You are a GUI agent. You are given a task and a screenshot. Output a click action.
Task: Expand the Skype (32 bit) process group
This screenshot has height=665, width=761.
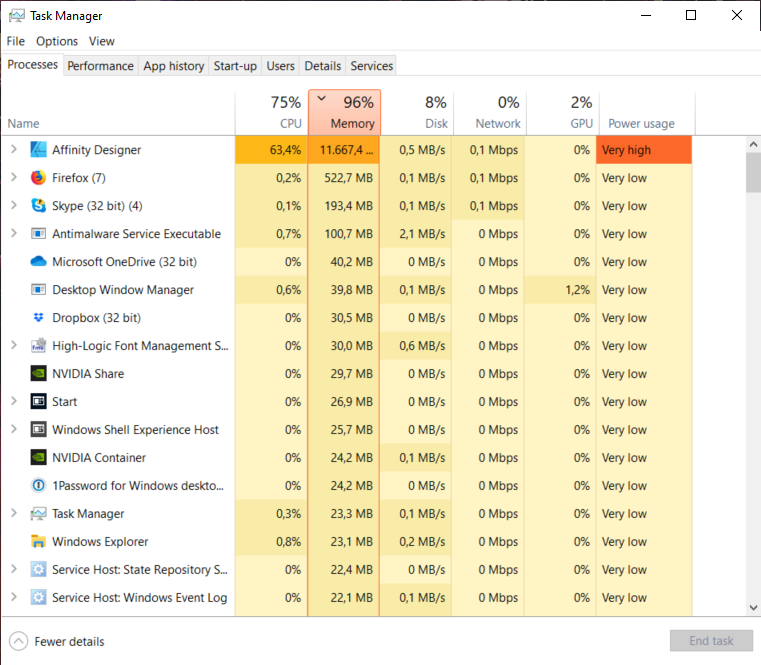14,206
